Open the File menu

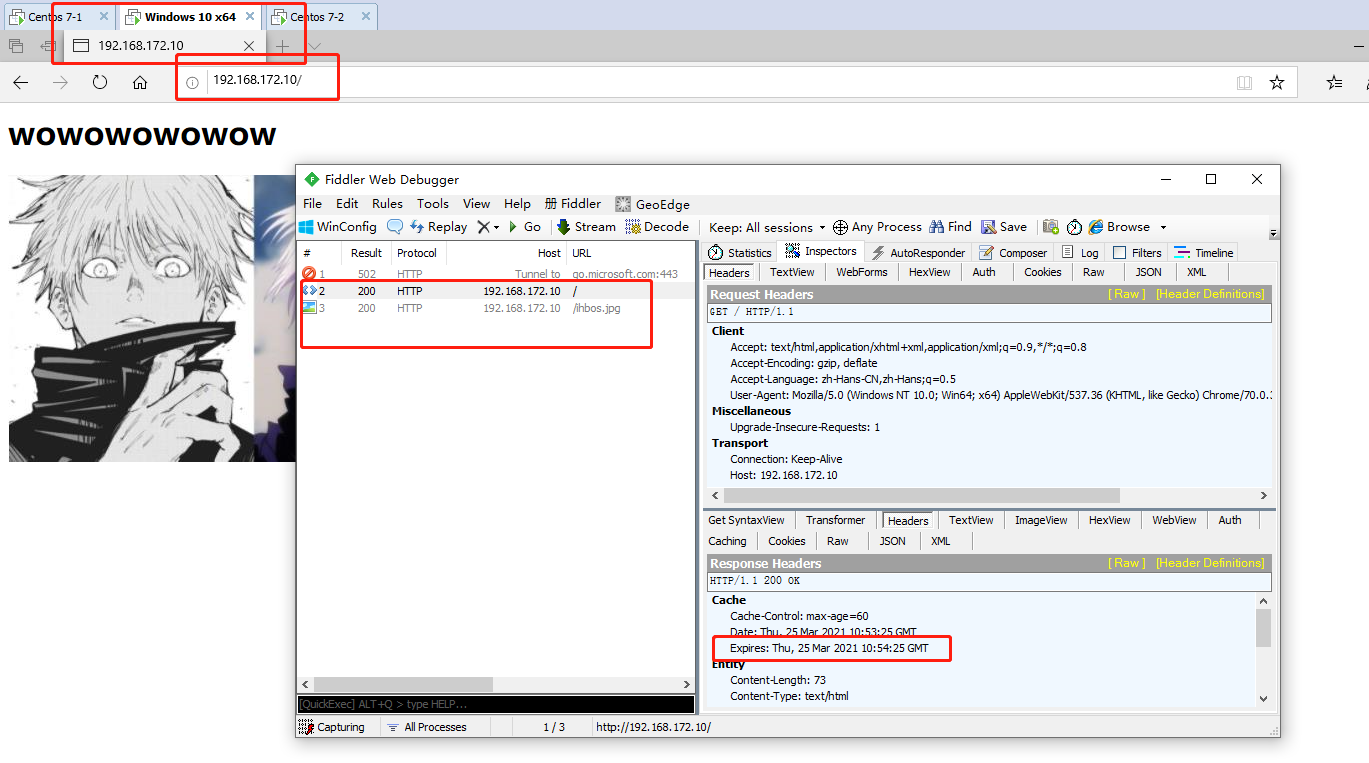point(313,204)
